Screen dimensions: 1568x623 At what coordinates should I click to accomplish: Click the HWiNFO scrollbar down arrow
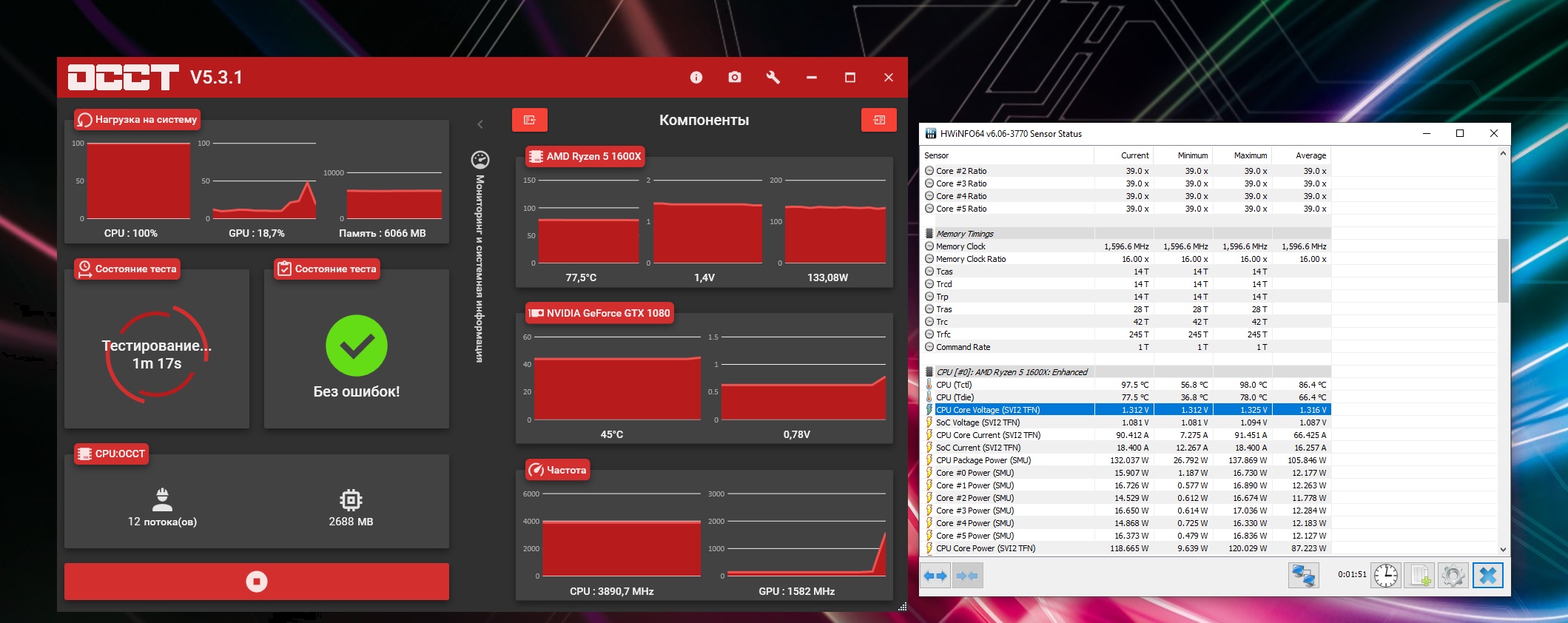[x=1503, y=550]
